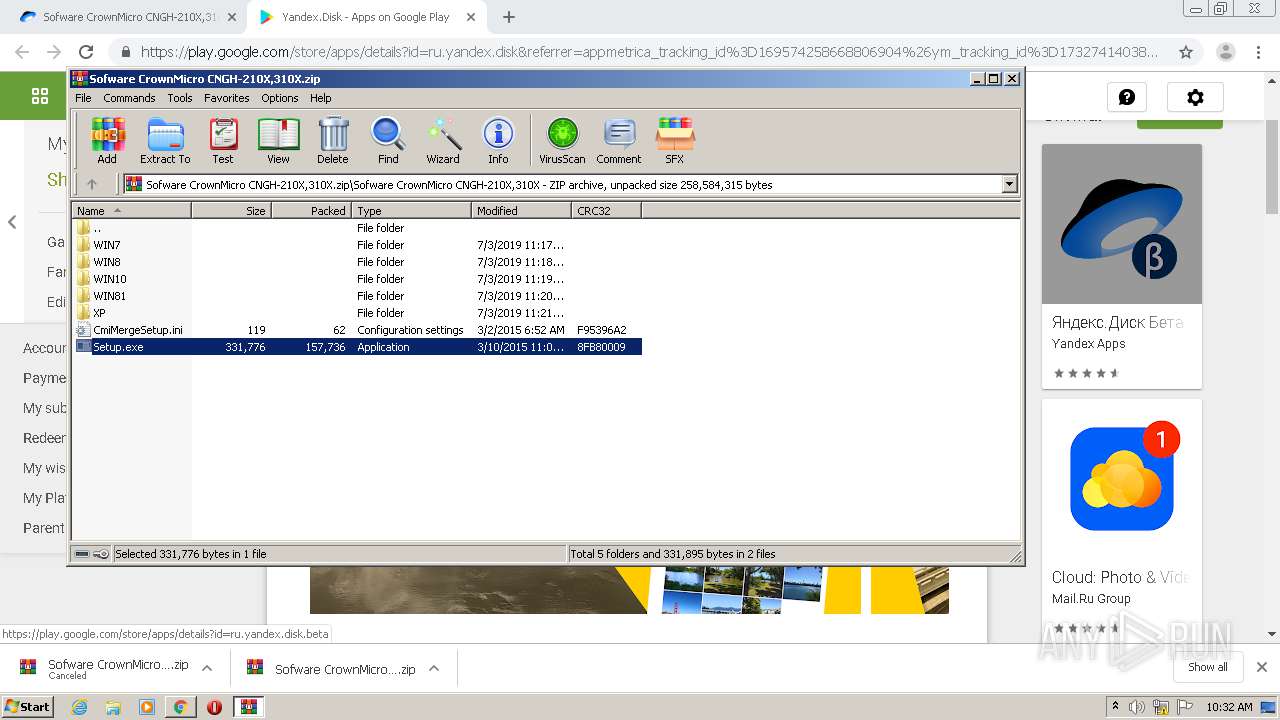The height and width of the screenshot is (720, 1280).
Task: Open the Yandex Apps developer link
Action: 1088,343
